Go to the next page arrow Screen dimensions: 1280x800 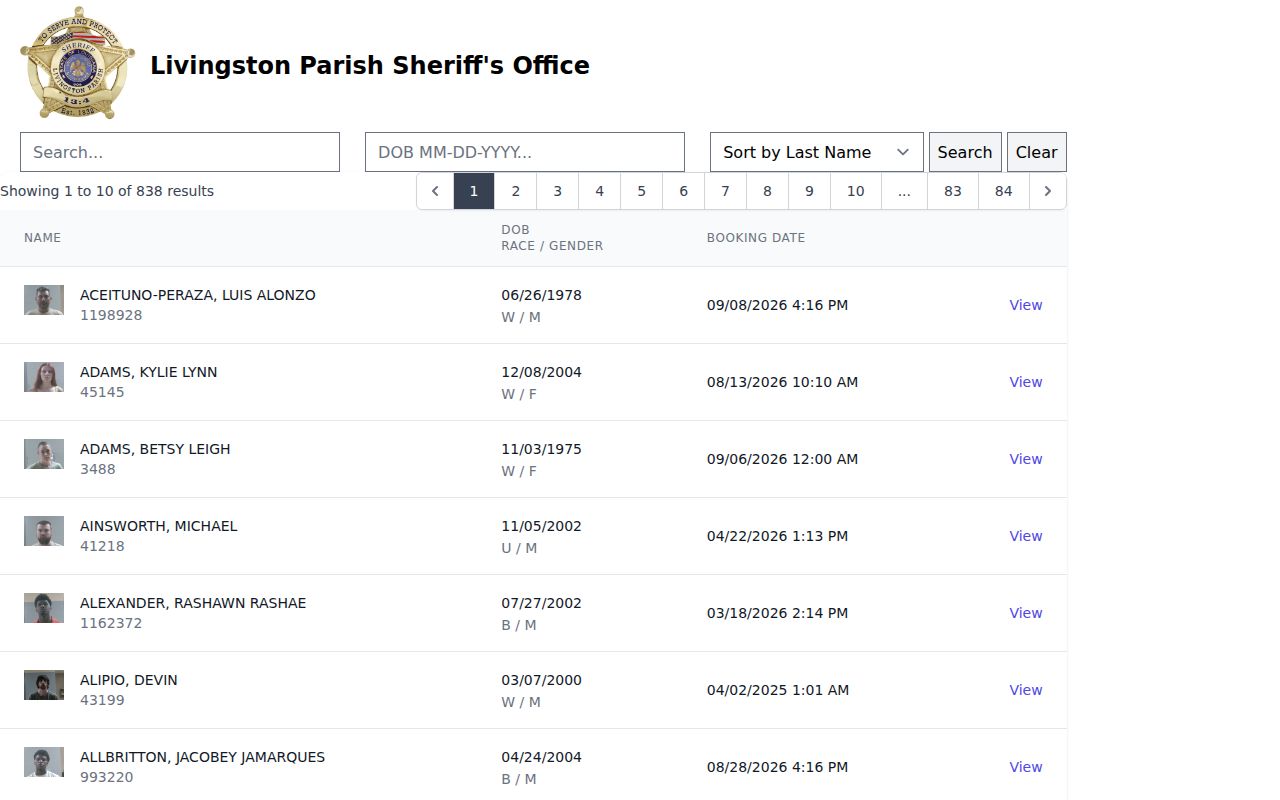click(x=1047, y=191)
